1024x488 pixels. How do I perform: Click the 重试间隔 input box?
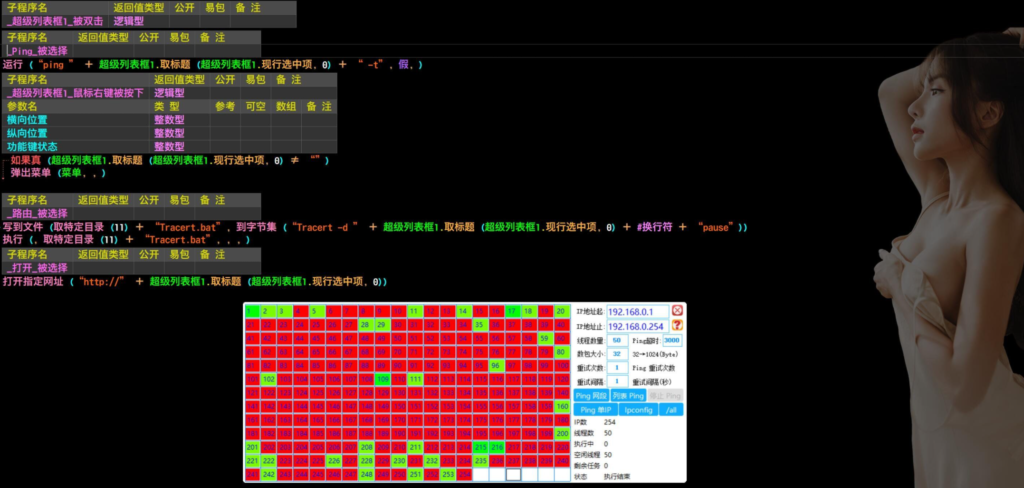click(616, 382)
